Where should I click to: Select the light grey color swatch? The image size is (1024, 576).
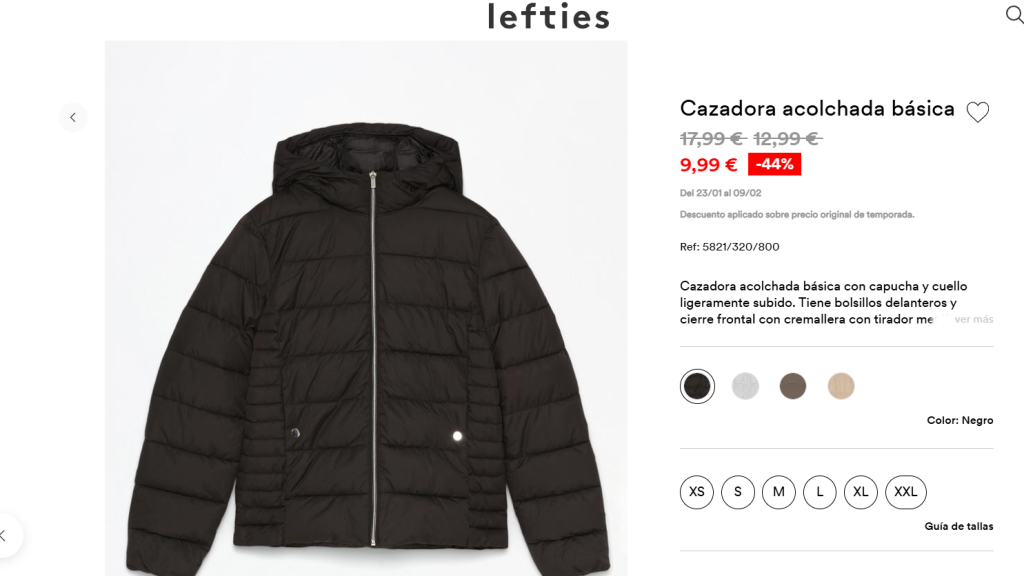coord(745,386)
